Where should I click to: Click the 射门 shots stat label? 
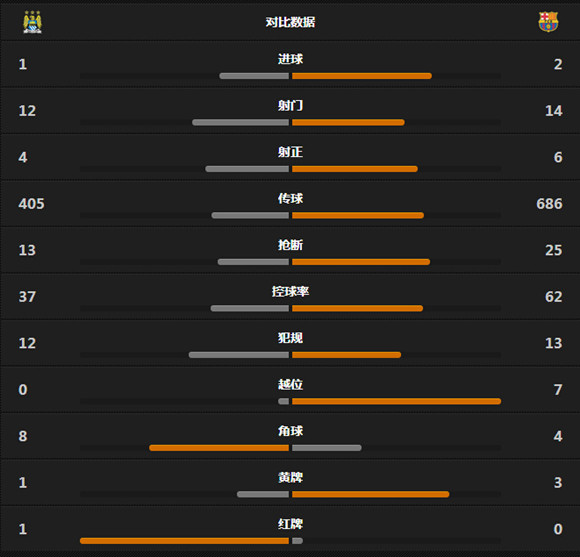[x=290, y=106]
